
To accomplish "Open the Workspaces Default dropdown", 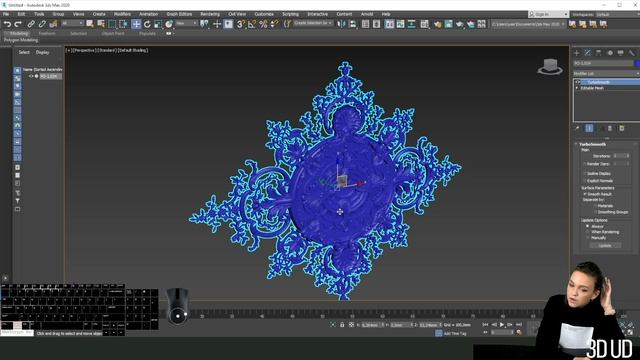I will (x=617, y=14).
